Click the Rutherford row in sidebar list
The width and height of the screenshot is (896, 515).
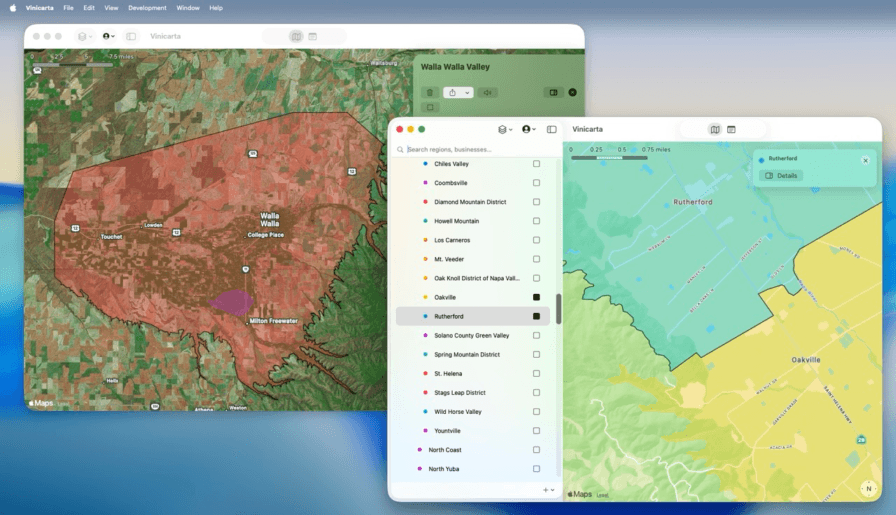click(x=473, y=316)
